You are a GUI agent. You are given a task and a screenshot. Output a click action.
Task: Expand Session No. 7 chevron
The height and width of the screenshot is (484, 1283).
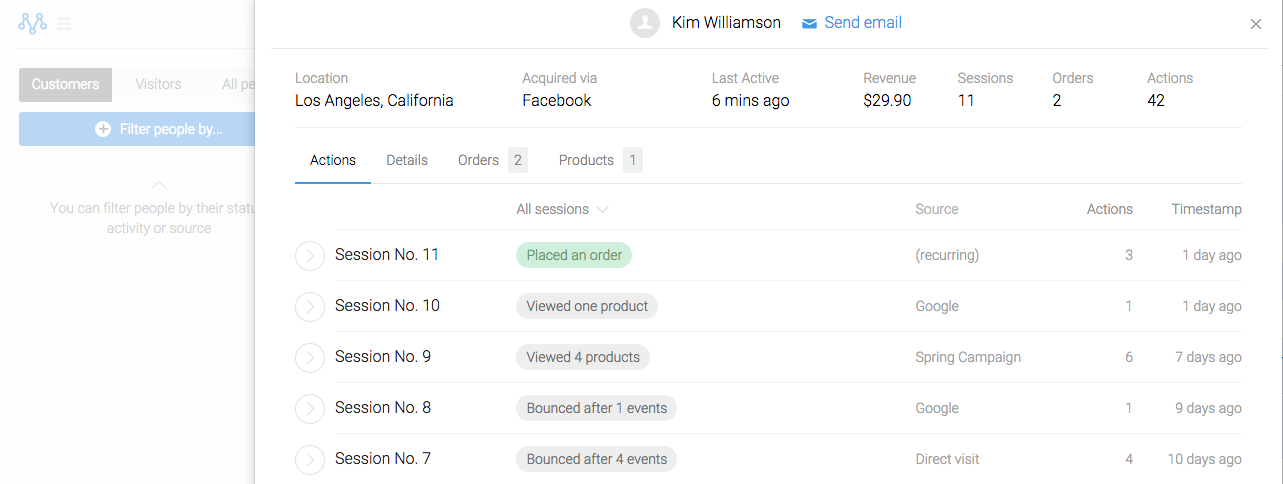[x=310, y=459]
